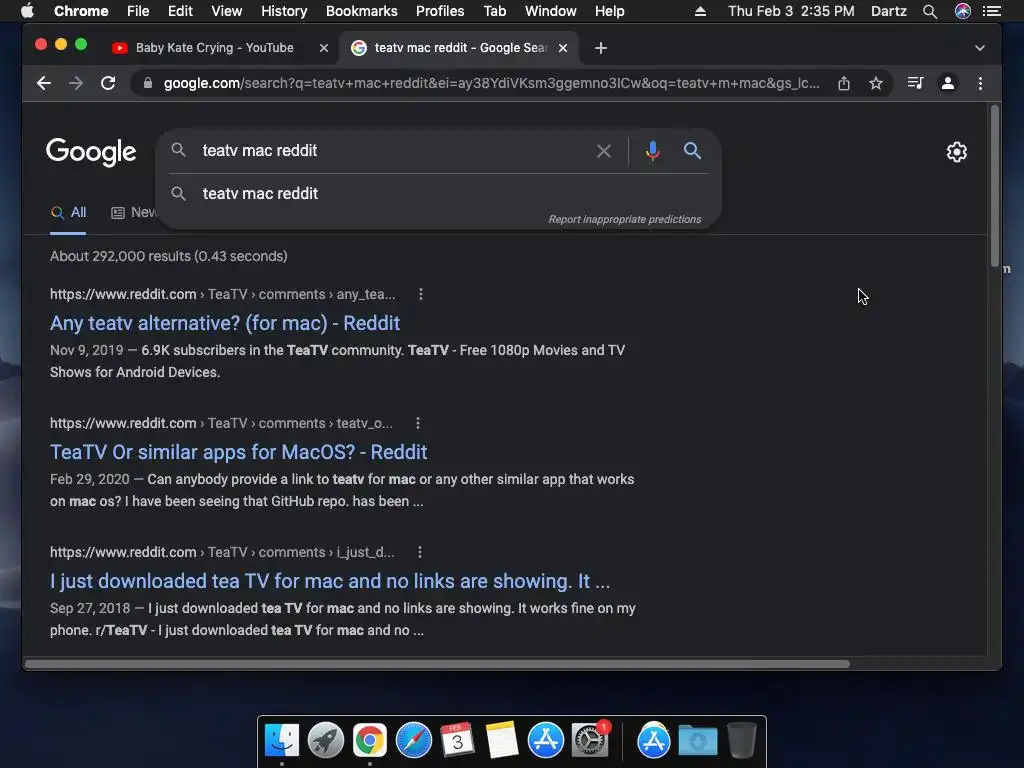Open 'Any teatv alternative? (for mac) - Reddit'

pyautogui.click(x=225, y=323)
